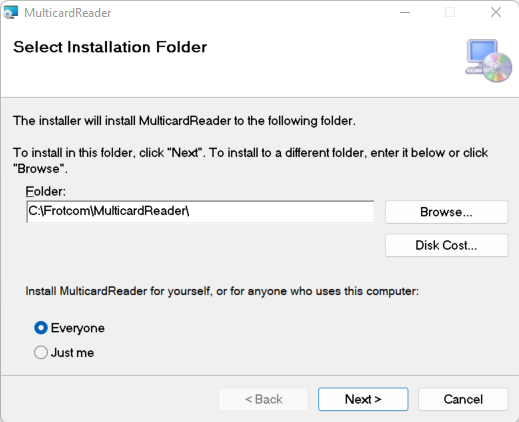Image resolution: width=519 pixels, height=422 pixels.
Task: Click the MulticardReader window title text
Action: click(x=68, y=13)
